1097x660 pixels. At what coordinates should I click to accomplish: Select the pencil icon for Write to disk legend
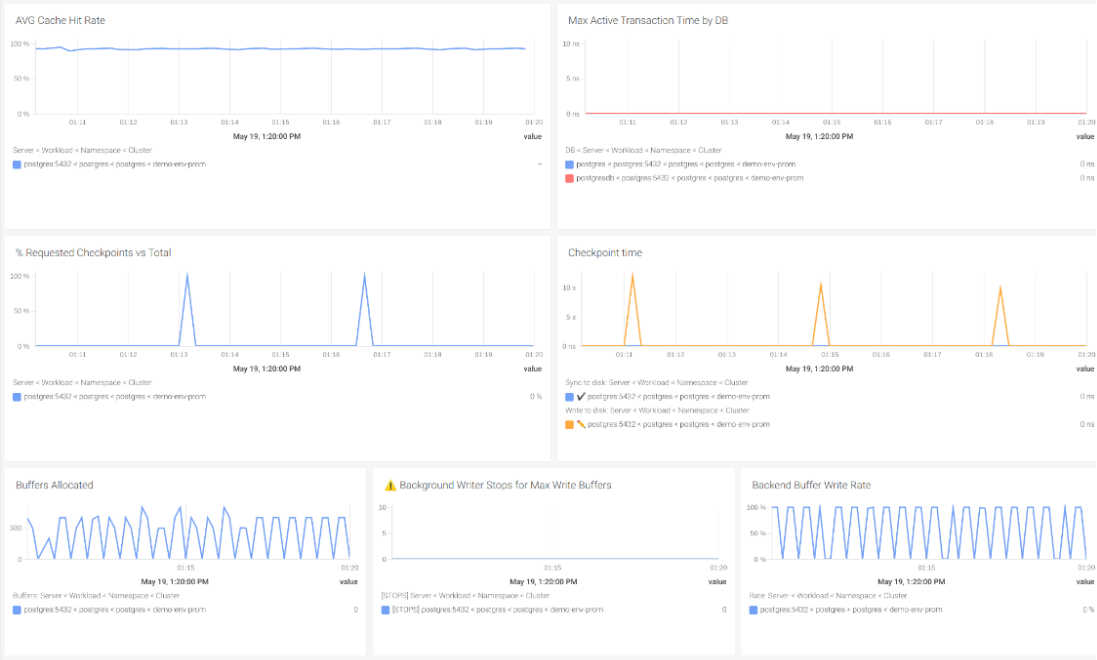[581, 423]
